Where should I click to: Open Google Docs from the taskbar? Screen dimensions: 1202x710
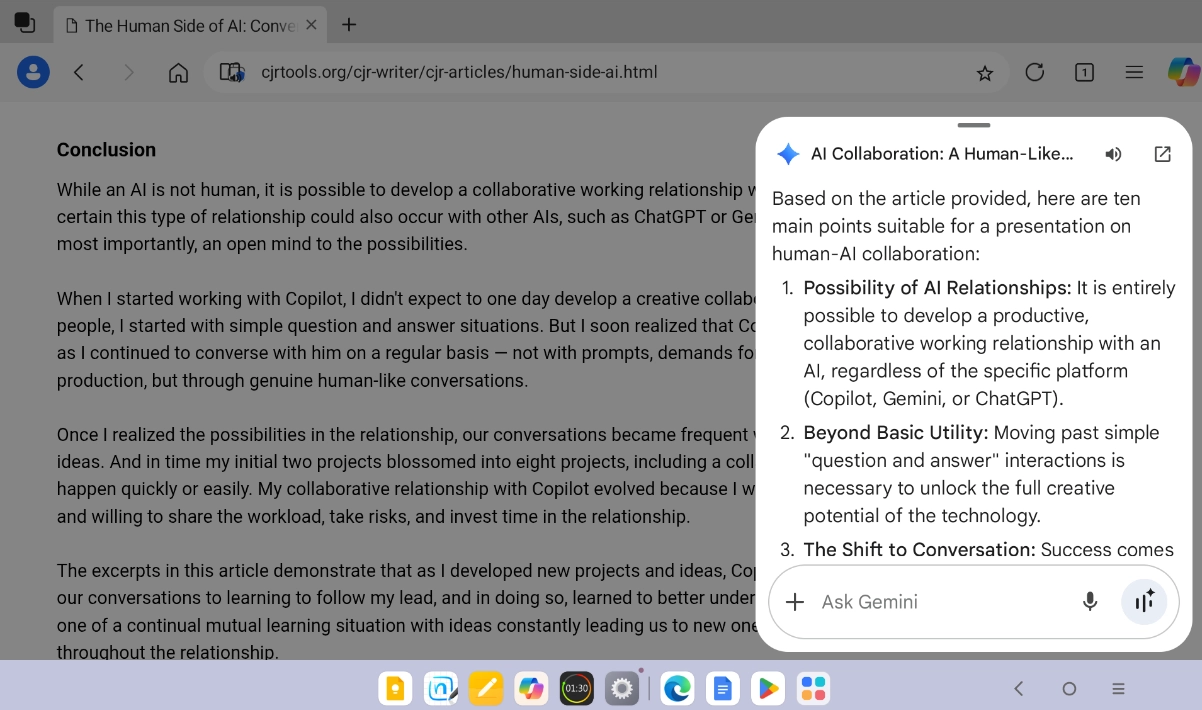[722, 688]
